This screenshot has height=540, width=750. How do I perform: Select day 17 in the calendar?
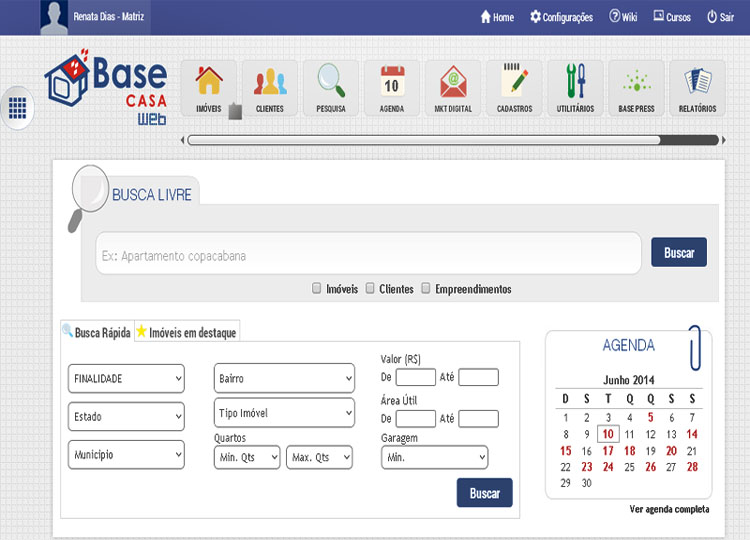608,451
